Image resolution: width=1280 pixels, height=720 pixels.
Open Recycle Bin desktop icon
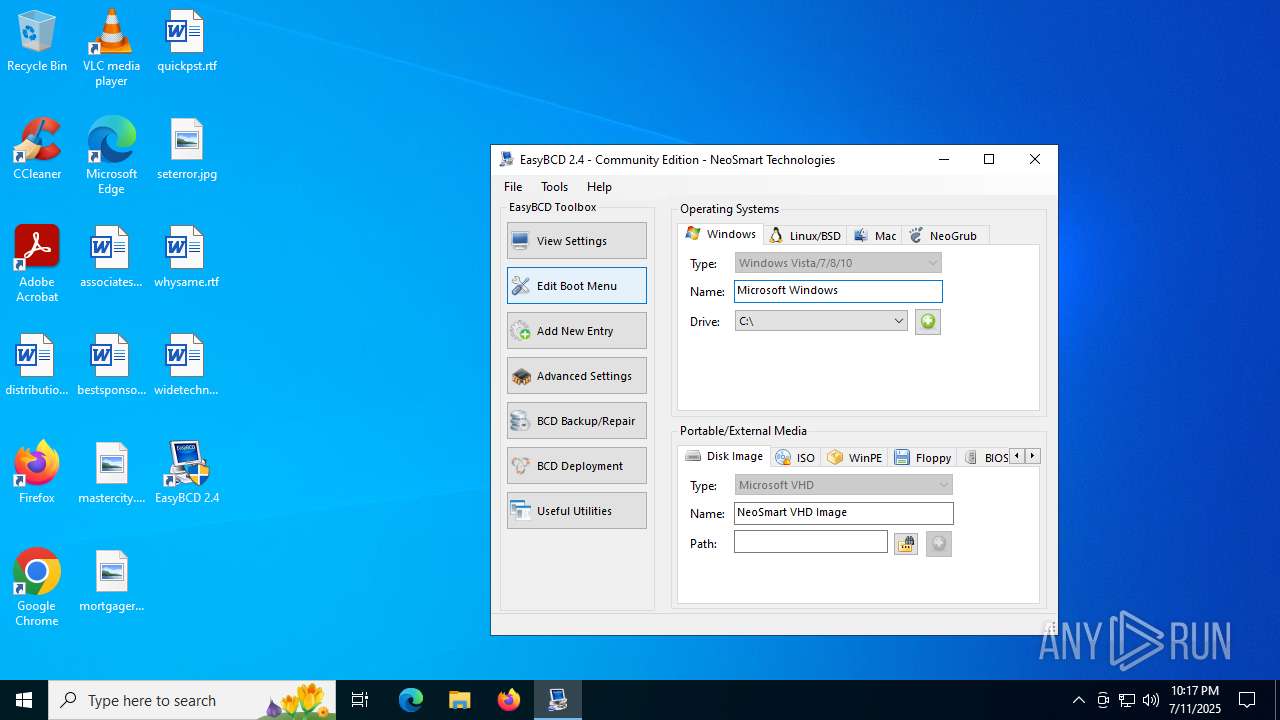click(x=37, y=42)
